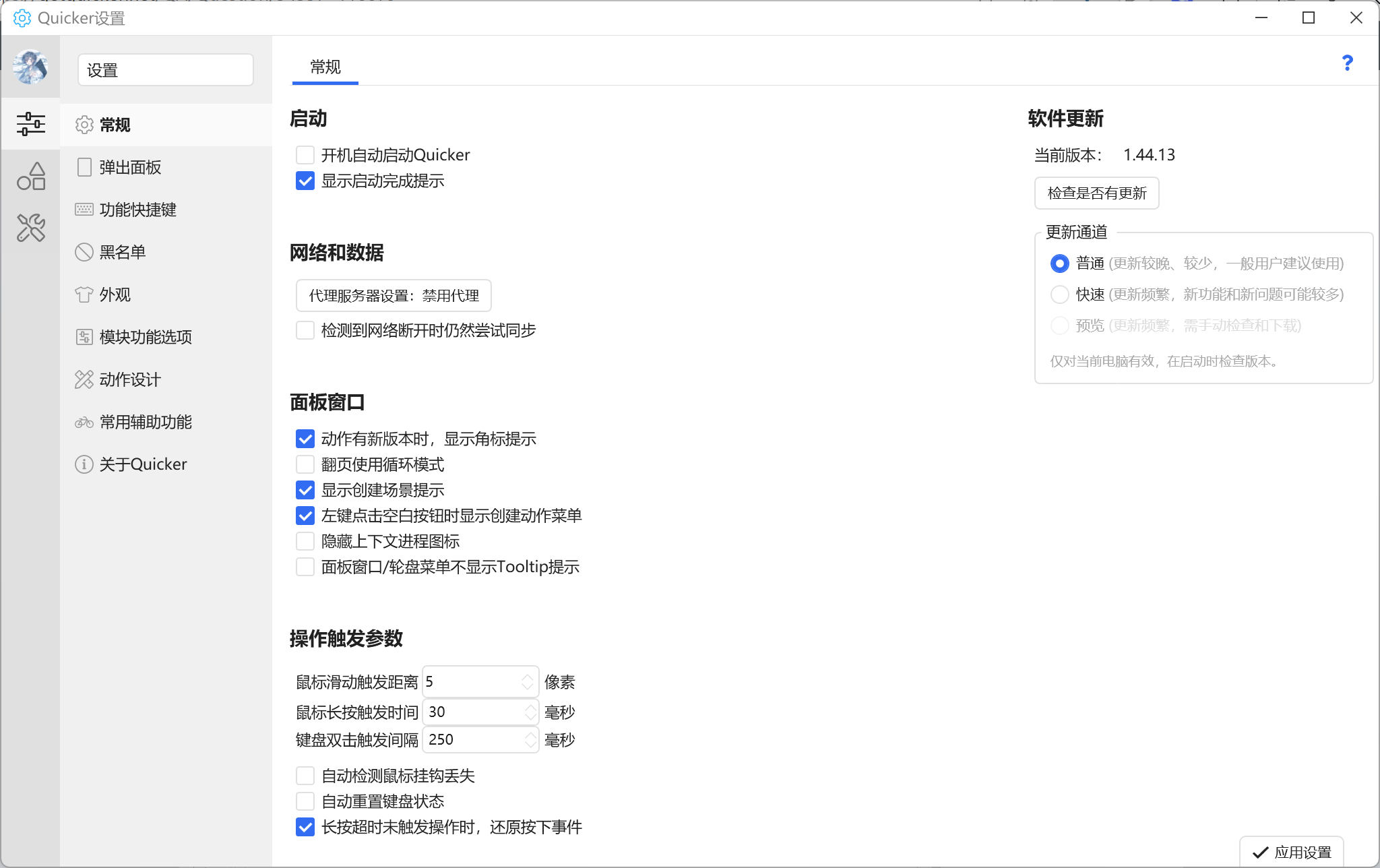Click the bicycle icon beside 常用辅助功能

tap(84, 422)
